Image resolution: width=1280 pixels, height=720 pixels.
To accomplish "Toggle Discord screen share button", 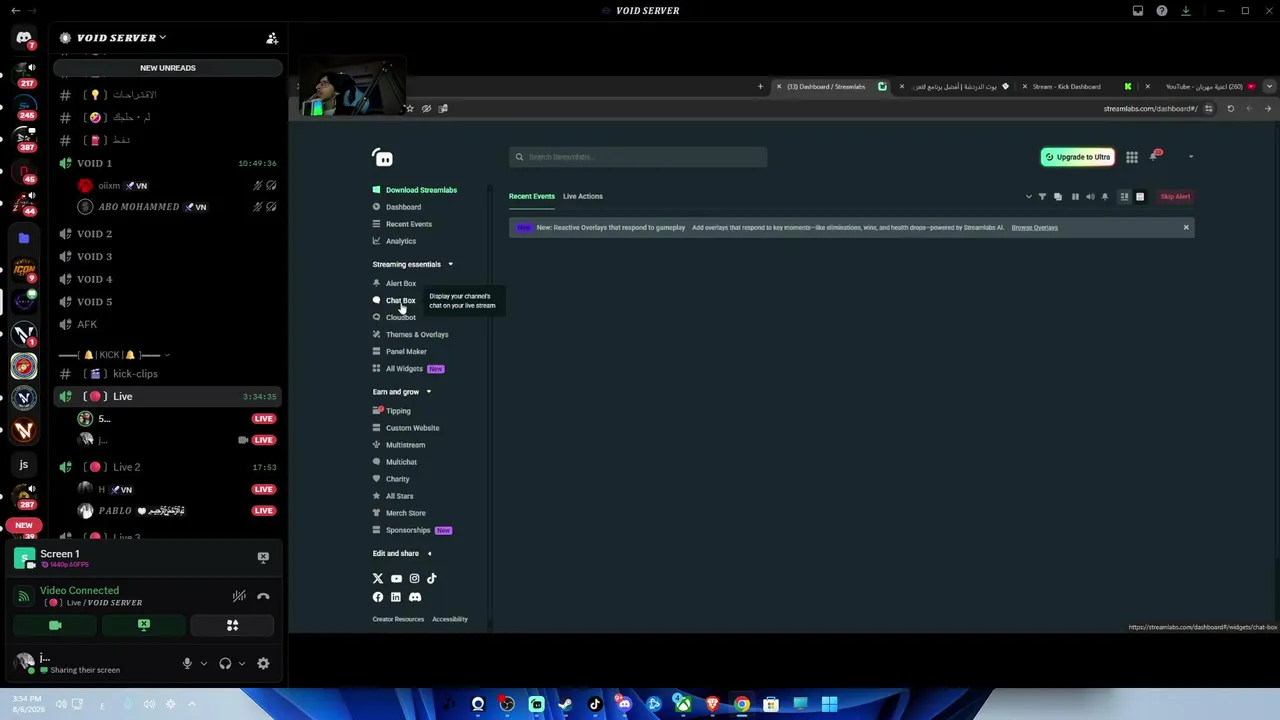I will (x=144, y=625).
